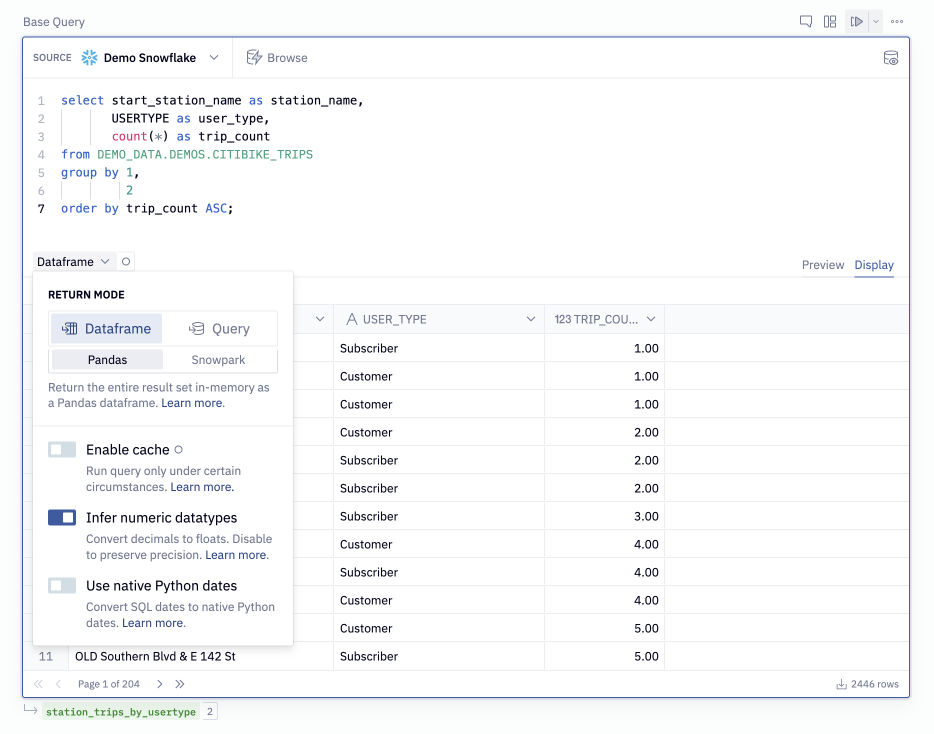Screen dimensions: 934x734
Task: Follow Learn more link about Pandas dataframe
Action: (192, 403)
